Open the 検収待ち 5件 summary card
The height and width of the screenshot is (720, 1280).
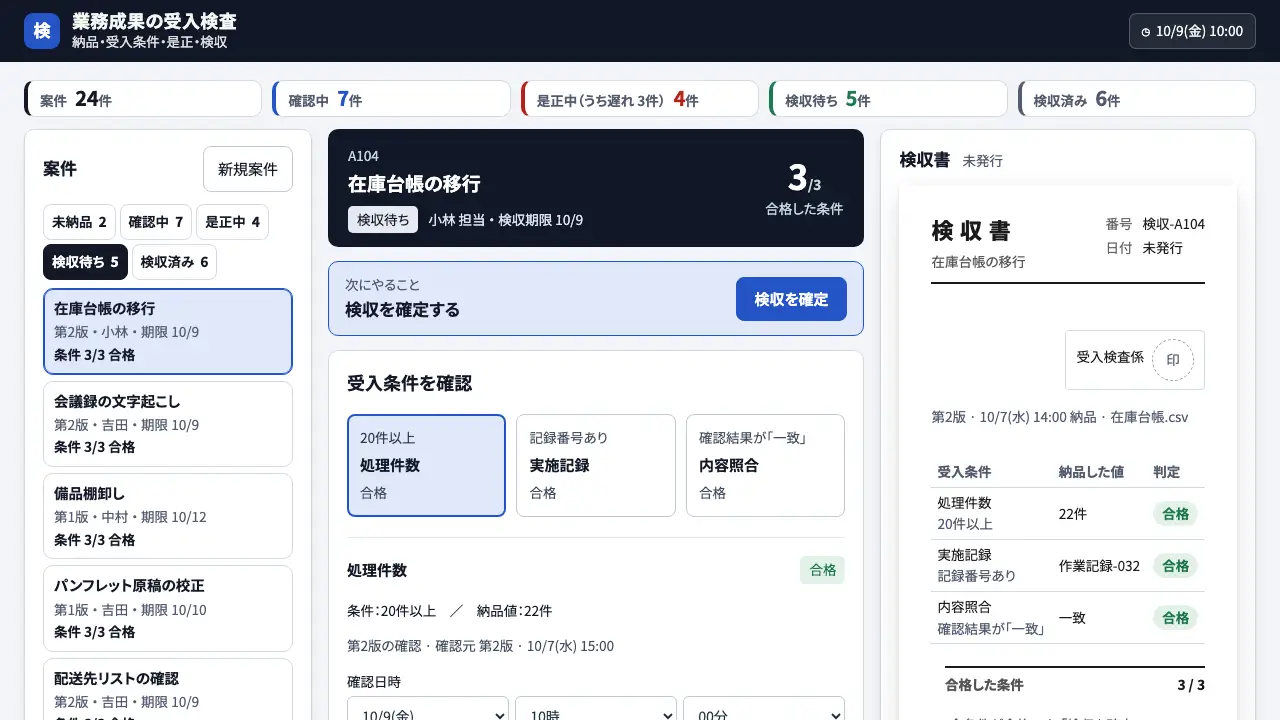(888, 99)
